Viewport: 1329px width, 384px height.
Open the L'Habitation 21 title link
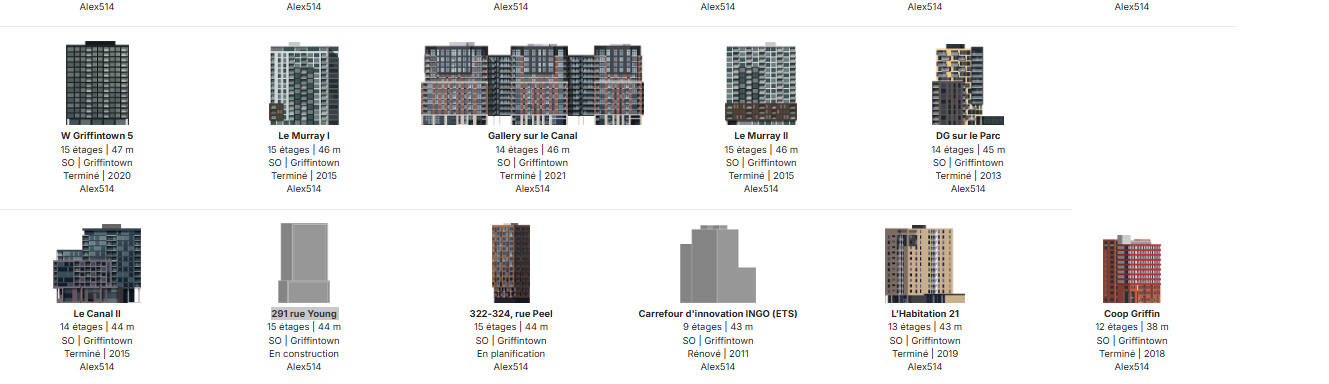(x=925, y=314)
